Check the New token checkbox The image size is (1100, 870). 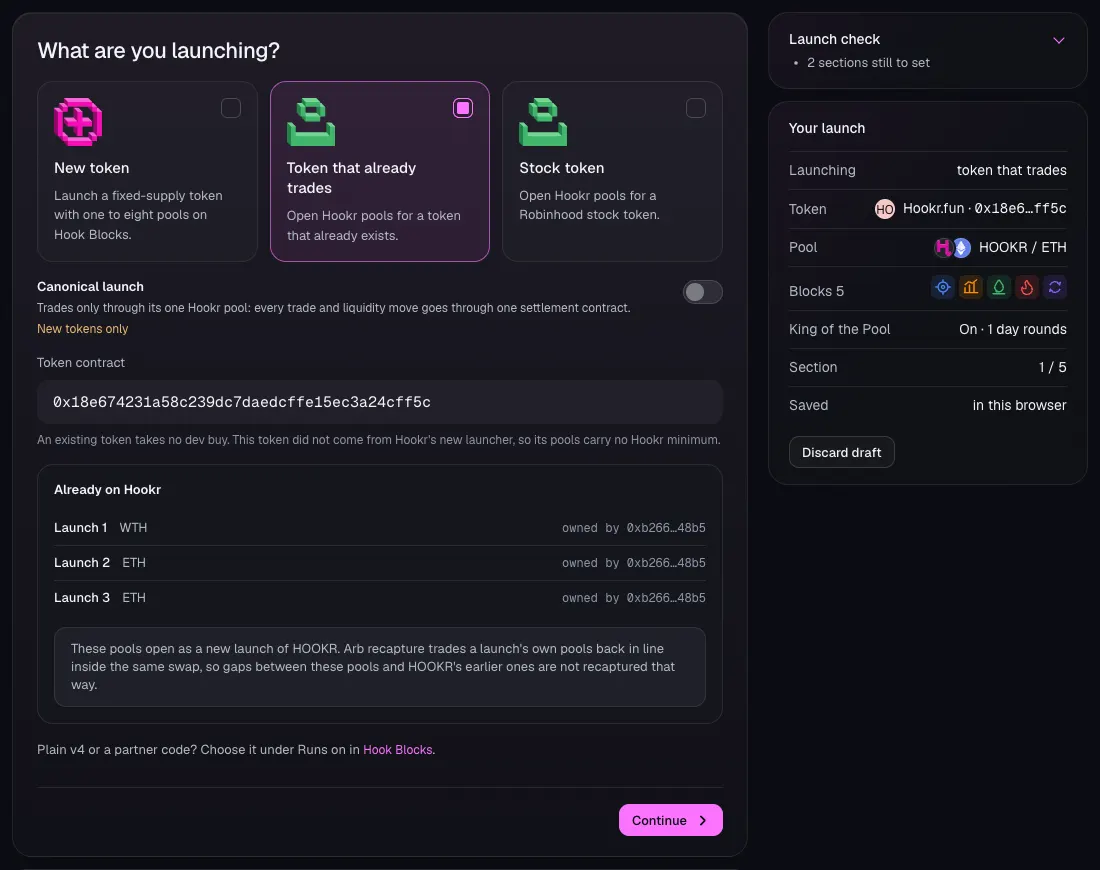(x=231, y=108)
